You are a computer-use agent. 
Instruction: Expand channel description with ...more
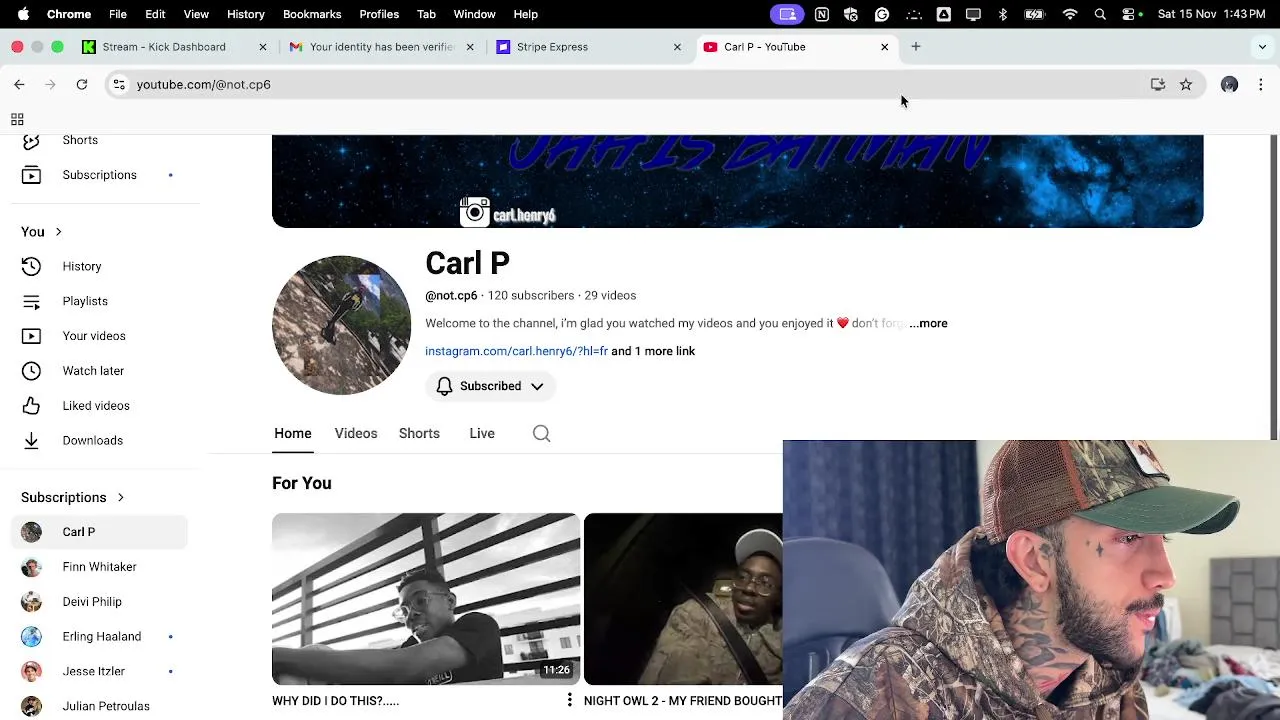coord(929,324)
